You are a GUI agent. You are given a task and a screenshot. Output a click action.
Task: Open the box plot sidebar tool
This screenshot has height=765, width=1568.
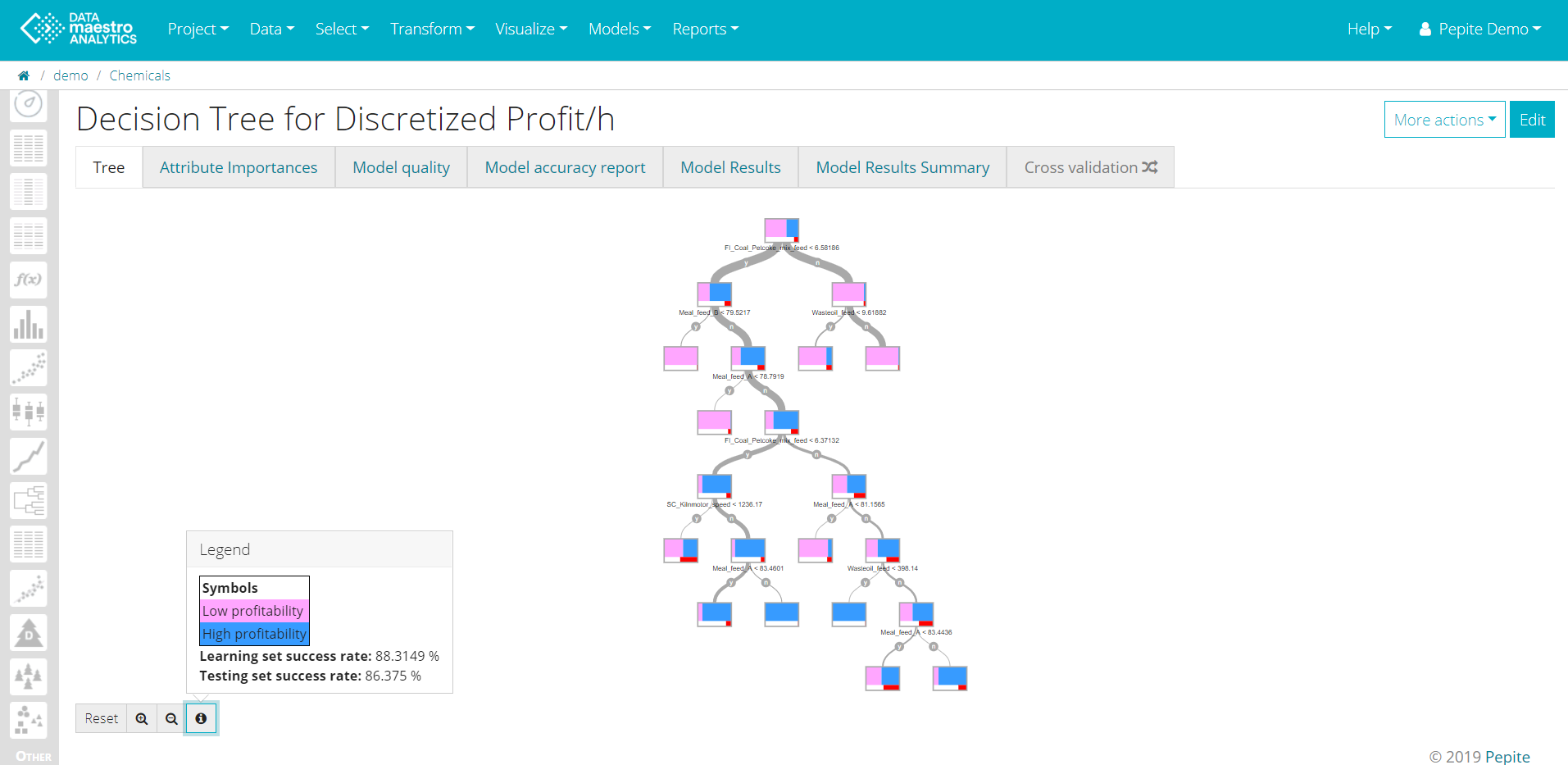(x=29, y=412)
